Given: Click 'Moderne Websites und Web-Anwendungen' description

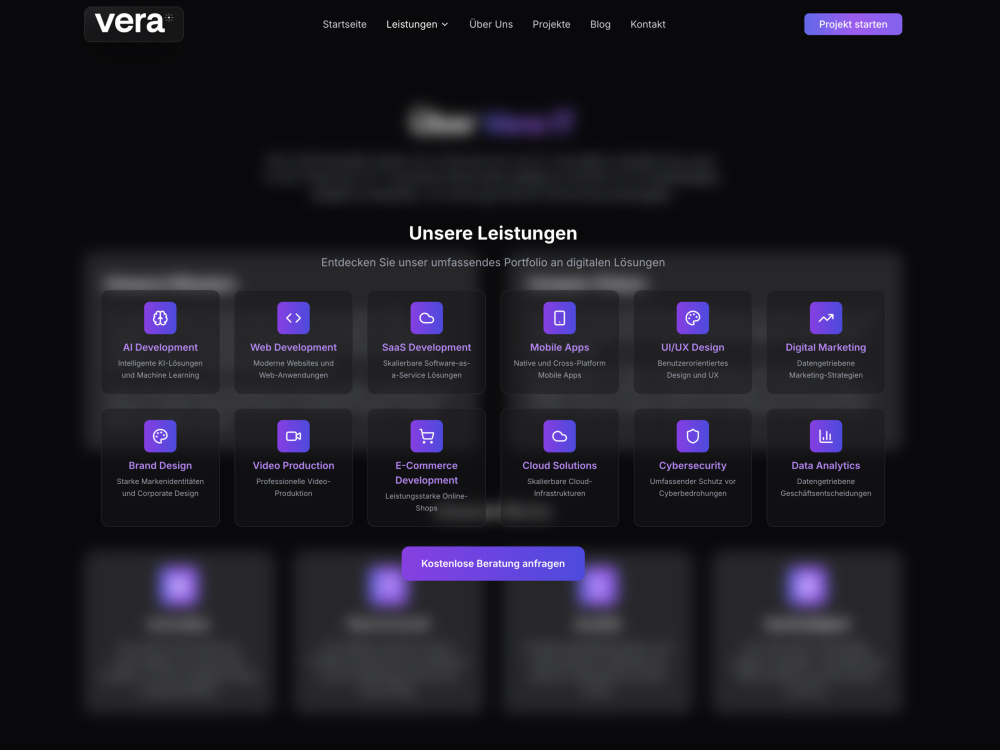Looking at the screenshot, I should point(293,369).
